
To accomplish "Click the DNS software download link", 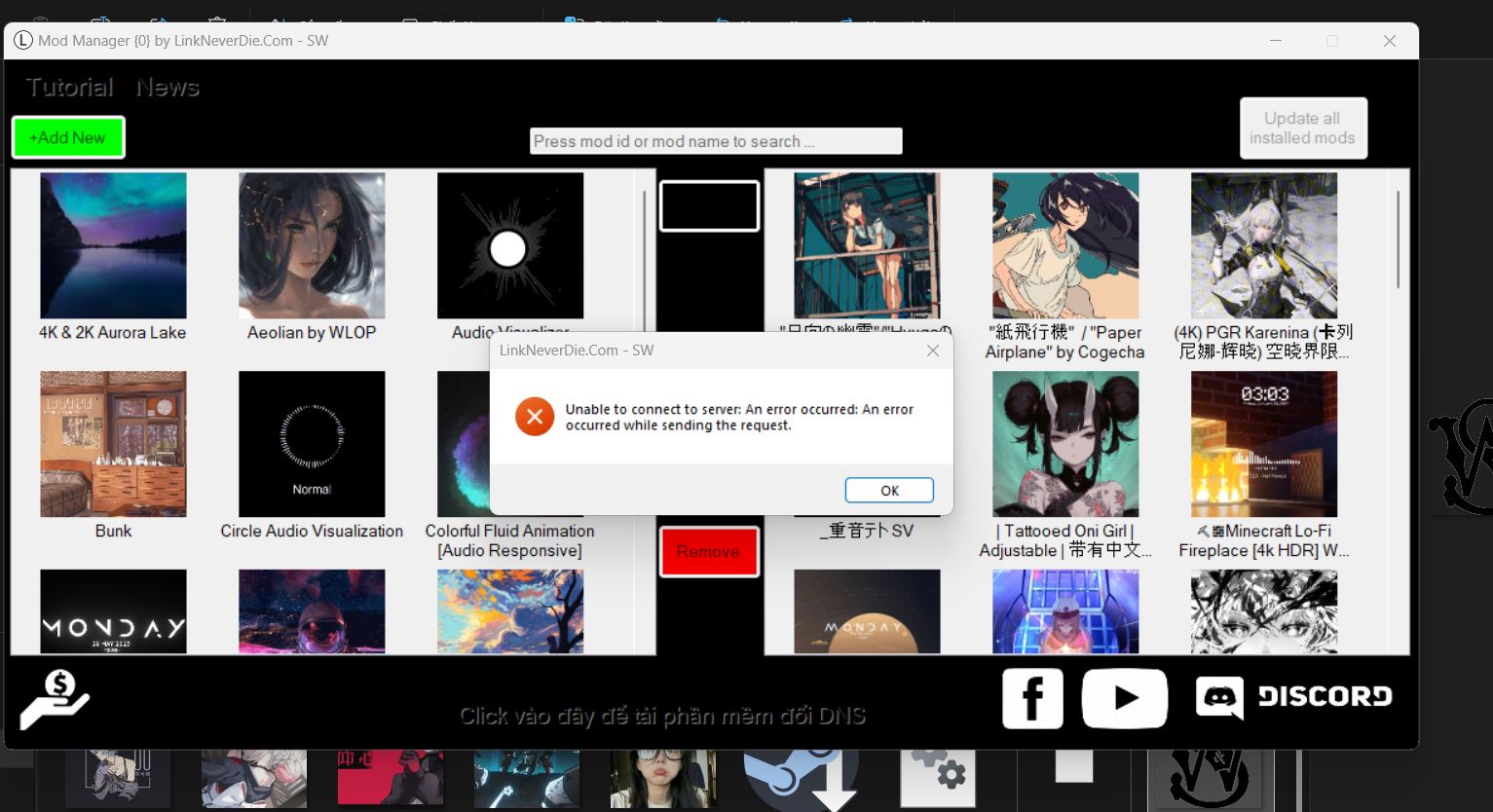I will 662,717.
